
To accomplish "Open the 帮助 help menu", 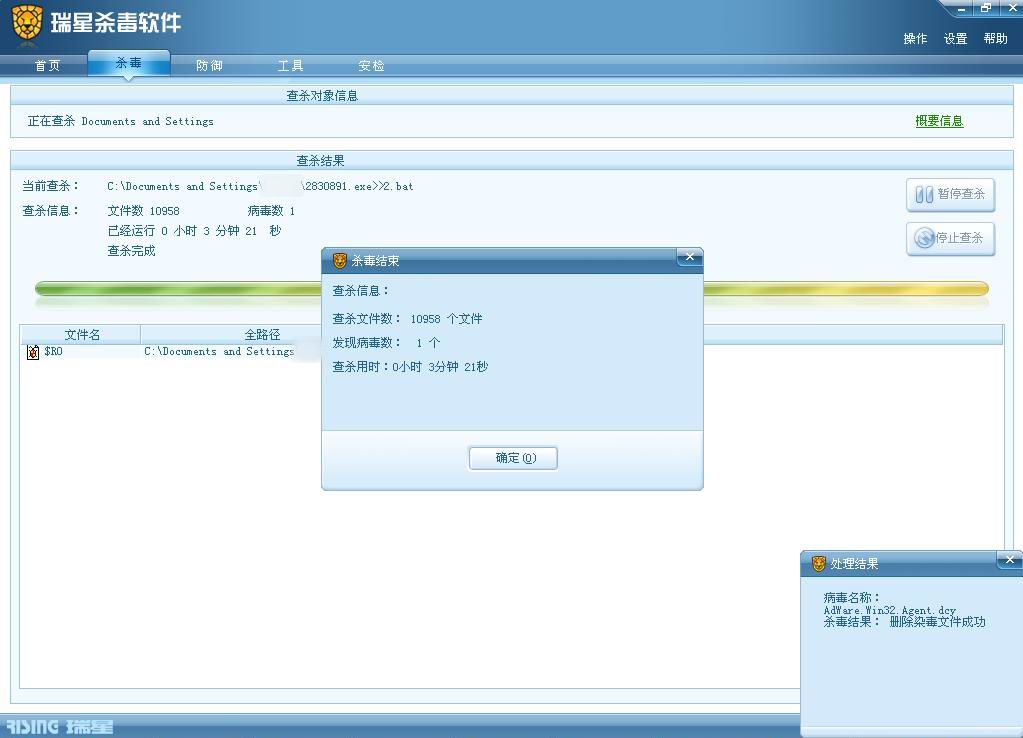I will point(996,38).
